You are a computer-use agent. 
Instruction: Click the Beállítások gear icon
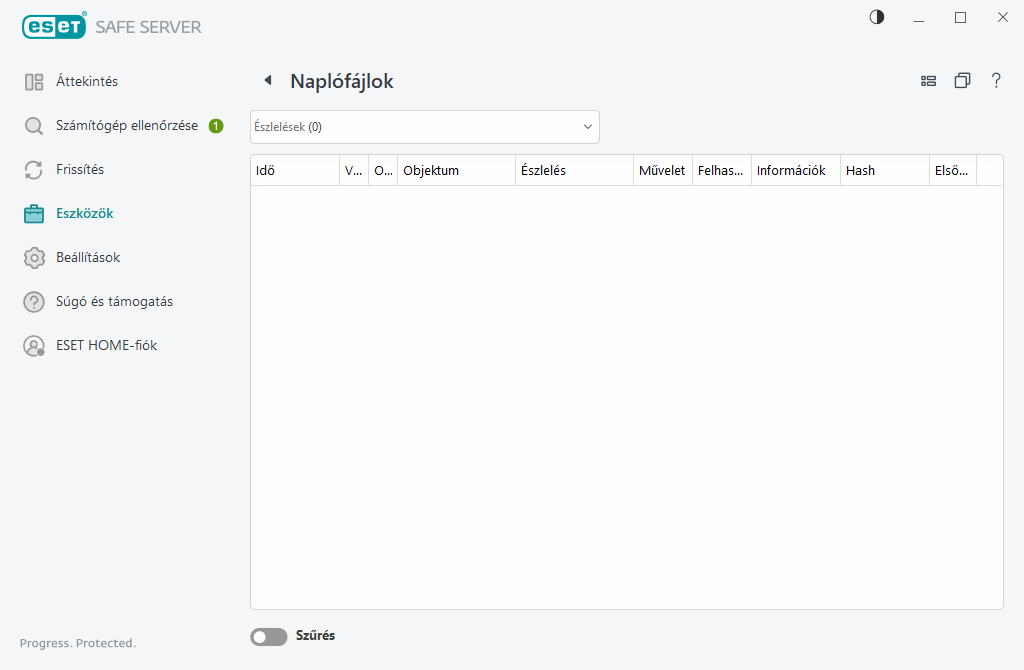tap(34, 258)
